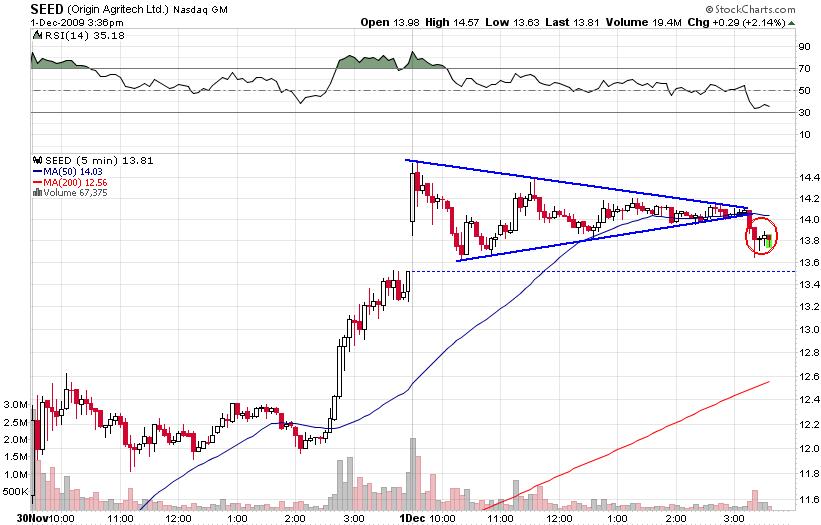
Task: Click the SEED ticker symbol title
Action: 47,9
